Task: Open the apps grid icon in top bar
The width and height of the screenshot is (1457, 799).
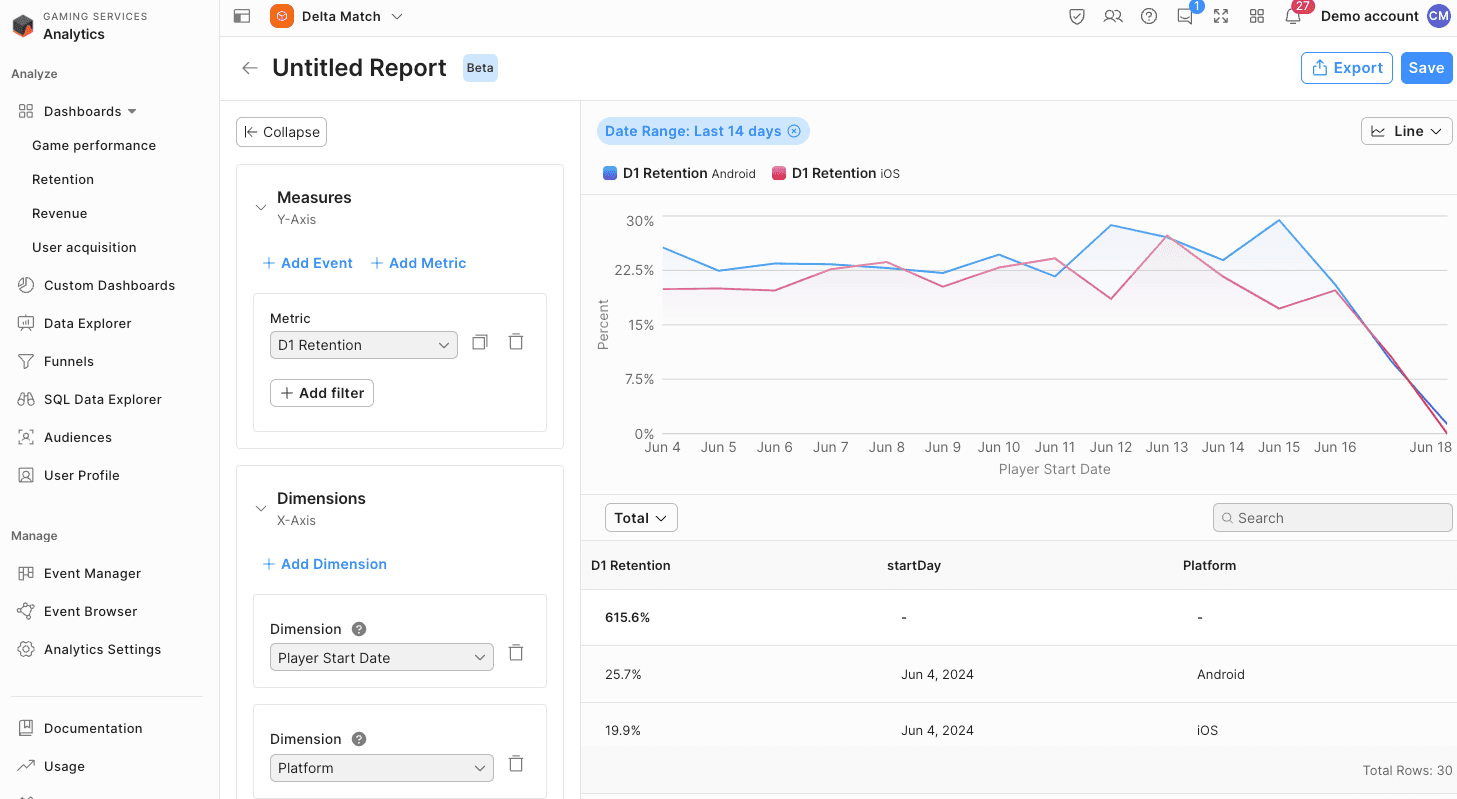Action: [1257, 17]
